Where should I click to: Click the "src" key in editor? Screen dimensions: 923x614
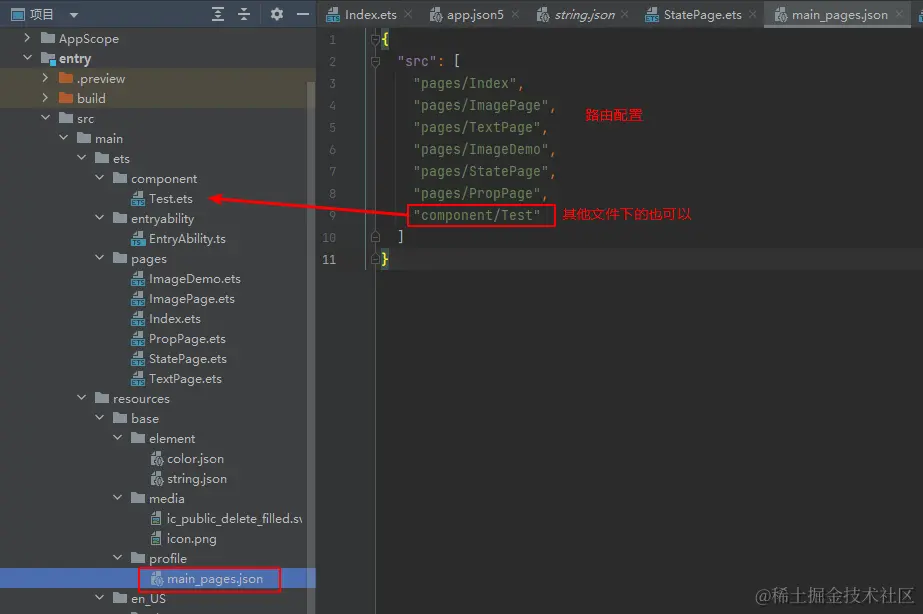417,61
